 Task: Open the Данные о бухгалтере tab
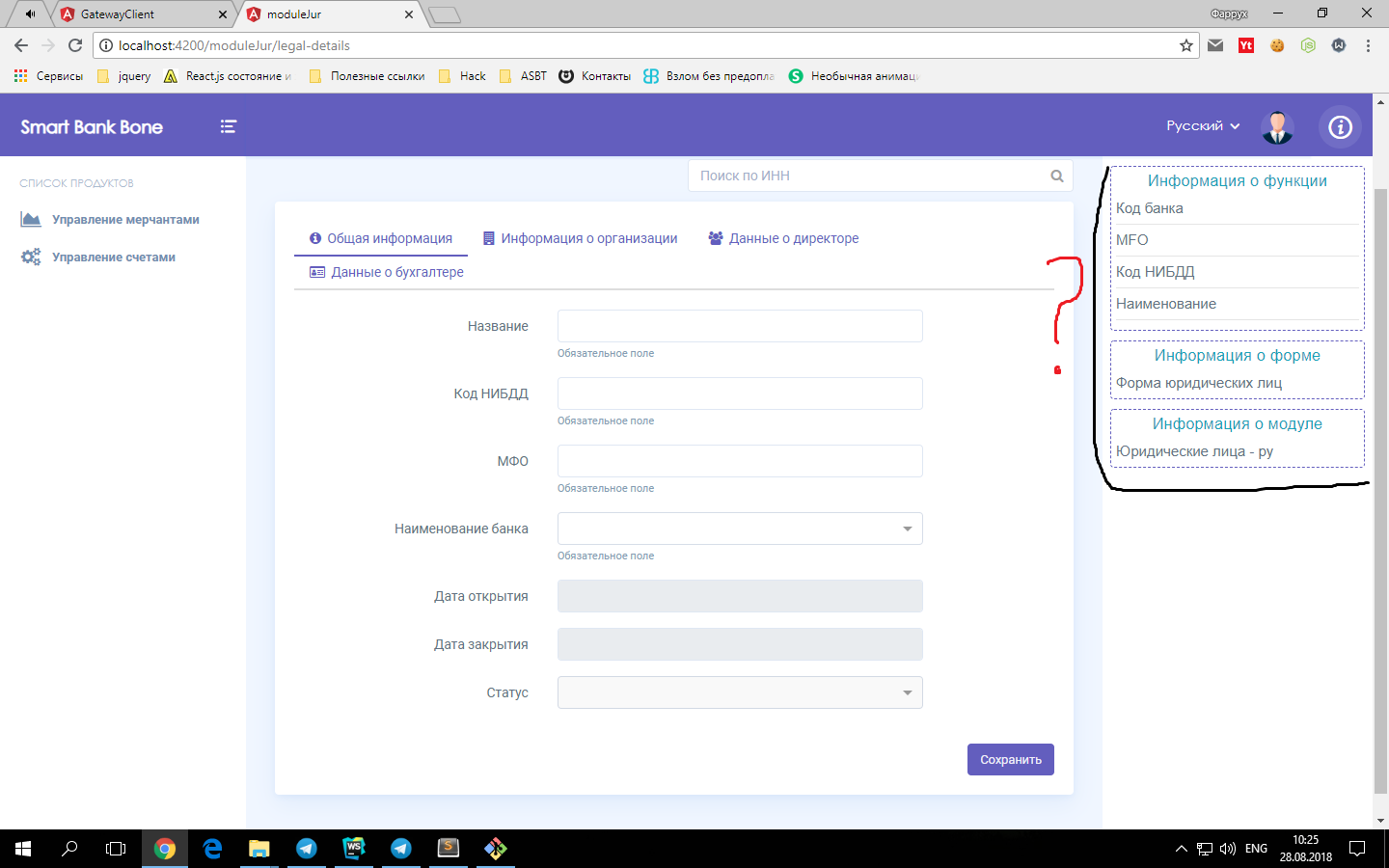pyautogui.click(x=387, y=272)
